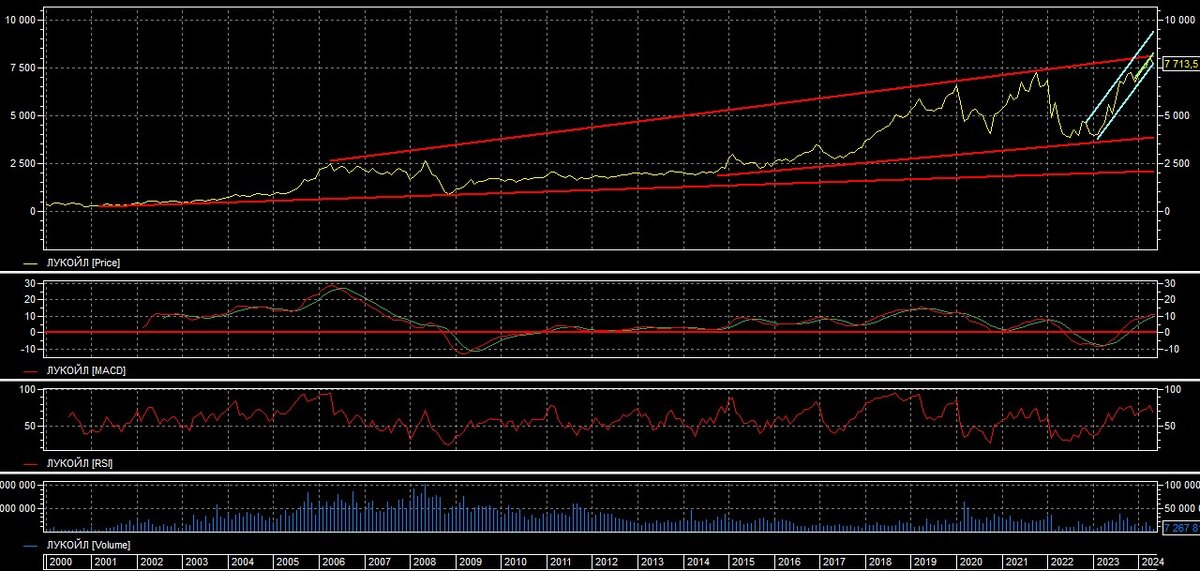
Task: Click year 2013 on the time axis
Action: click(x=653, y=563)
